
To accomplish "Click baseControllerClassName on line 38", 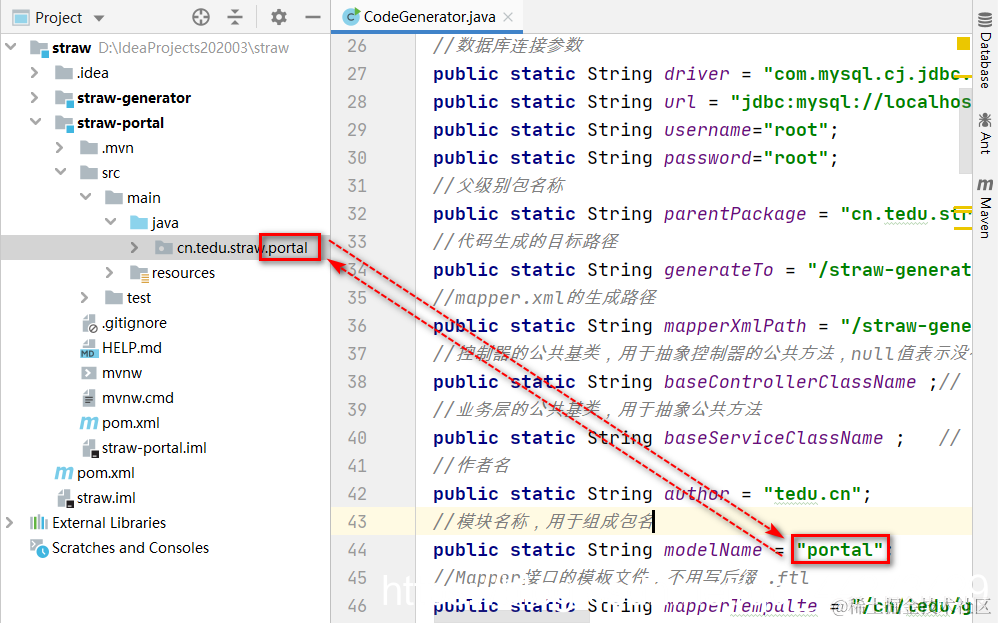I will (x=790, y=382).
